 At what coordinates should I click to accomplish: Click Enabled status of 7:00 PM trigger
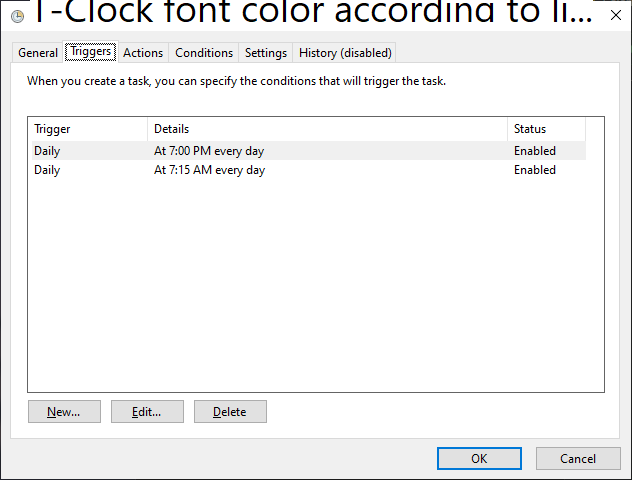[535, 151]
